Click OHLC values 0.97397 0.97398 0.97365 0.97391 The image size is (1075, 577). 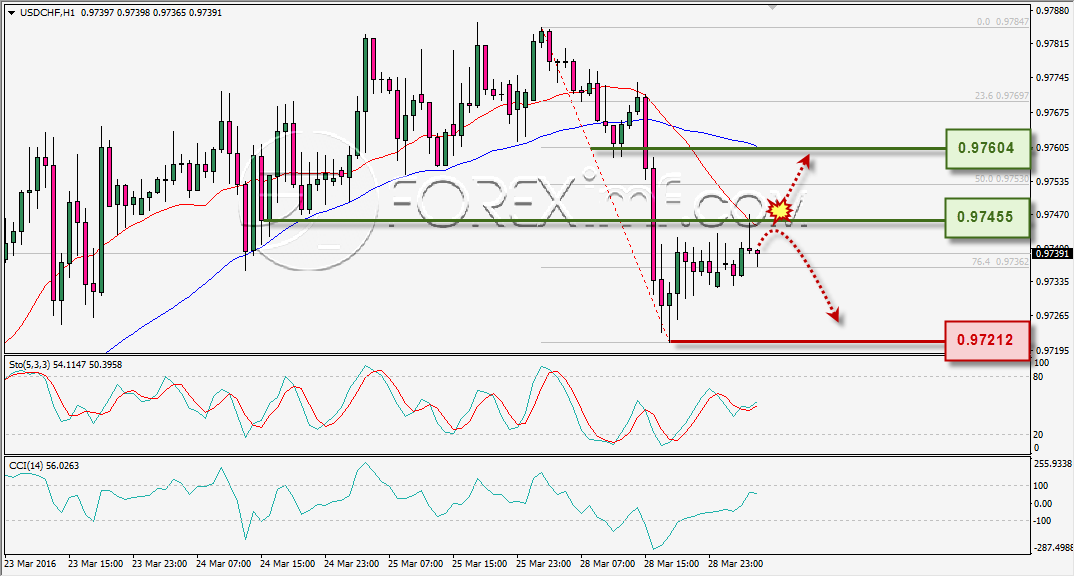pyautogui.click(x=152, y=12)
